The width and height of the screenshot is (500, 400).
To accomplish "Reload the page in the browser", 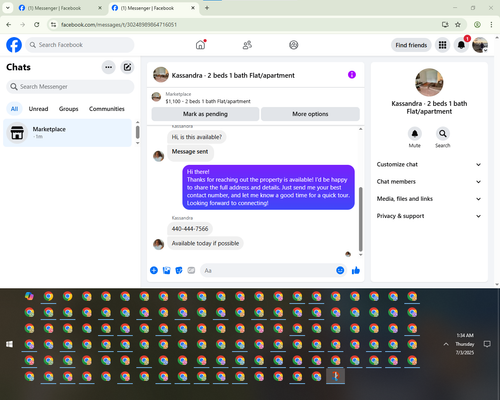I will 37,24.
